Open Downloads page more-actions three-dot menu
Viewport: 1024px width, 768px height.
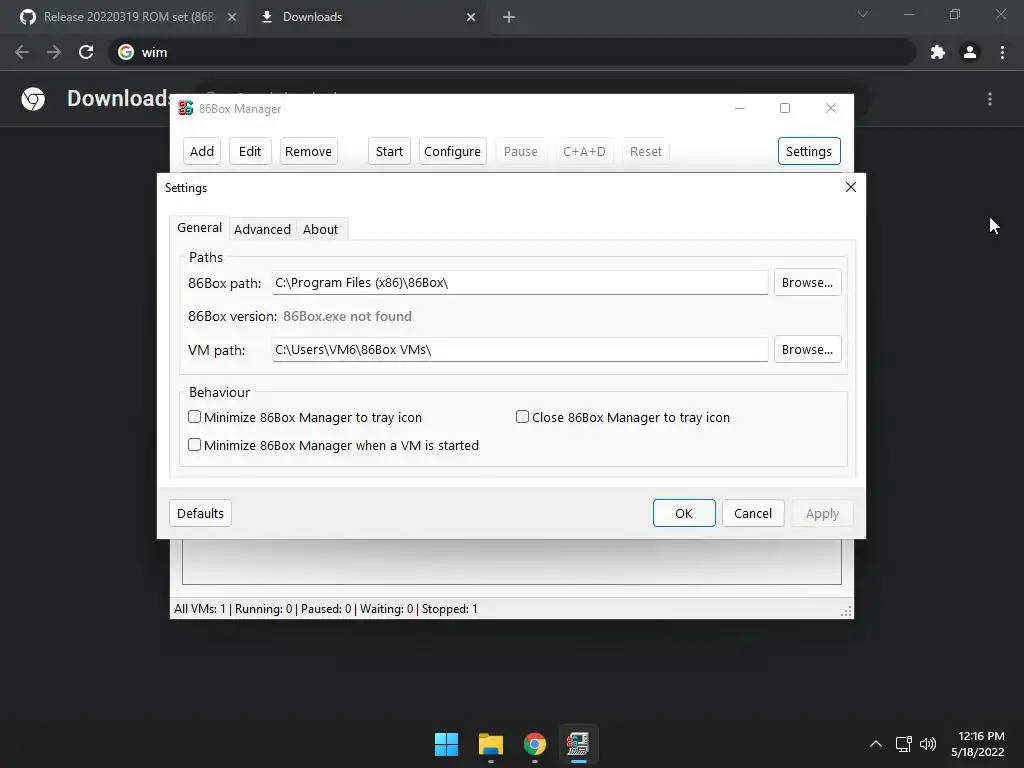click(990, 99)
